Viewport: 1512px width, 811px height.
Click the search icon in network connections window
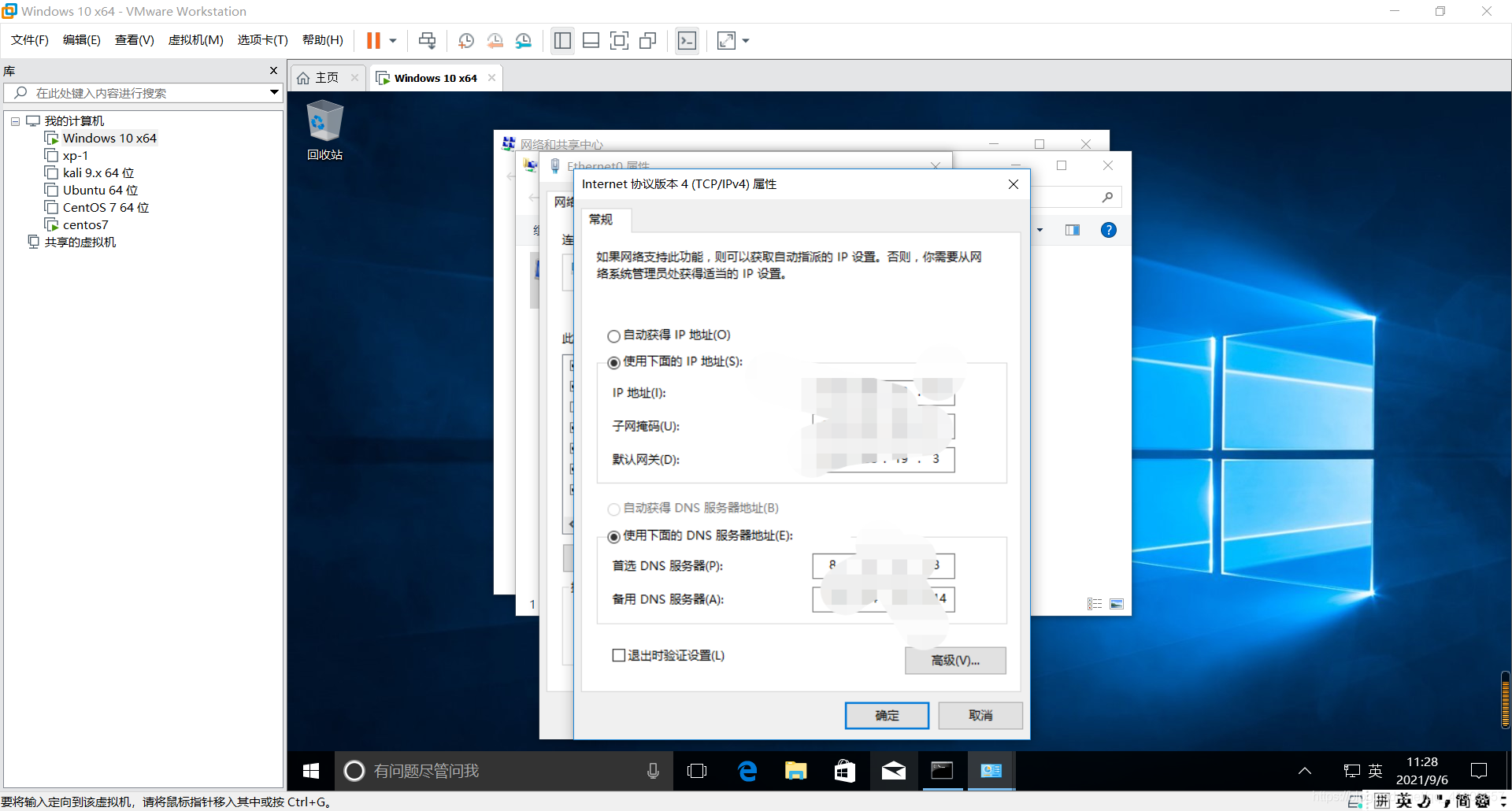pos(1107,198)
